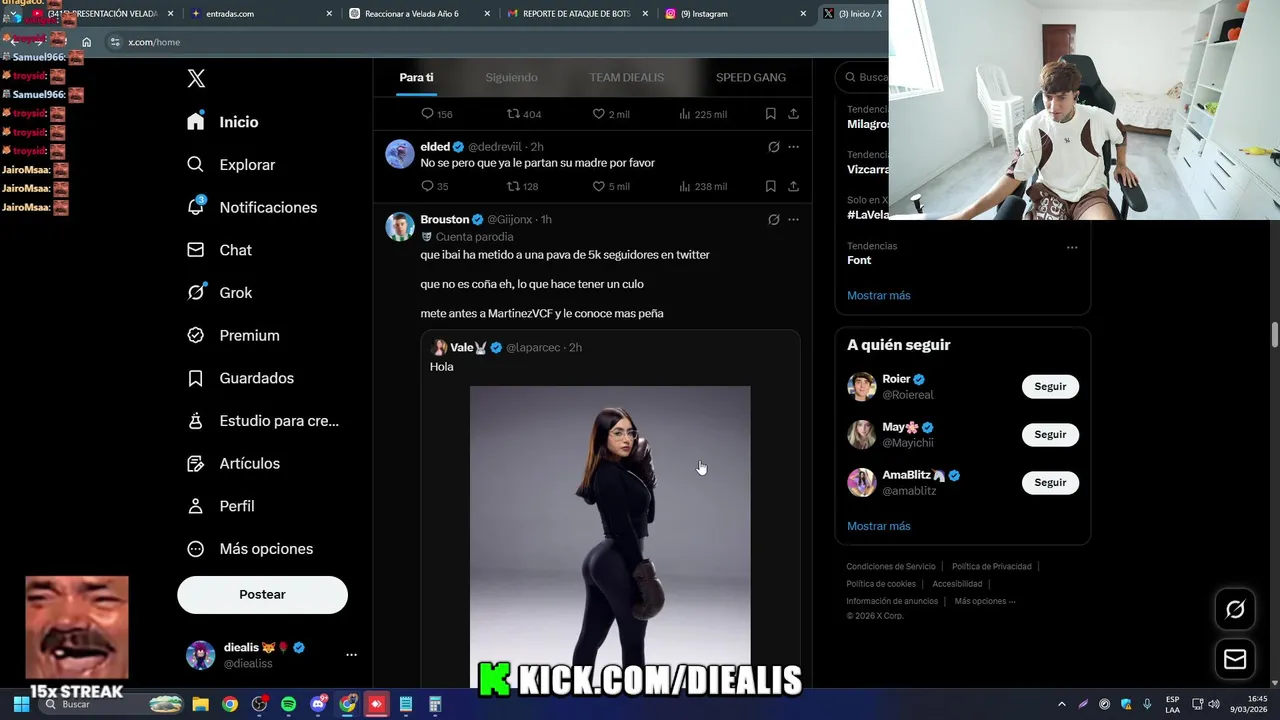This screenshot has width=1280, height=720.
Task: Close Reaccionar a Velada Año 6 tab
Action: coord(487,14)
